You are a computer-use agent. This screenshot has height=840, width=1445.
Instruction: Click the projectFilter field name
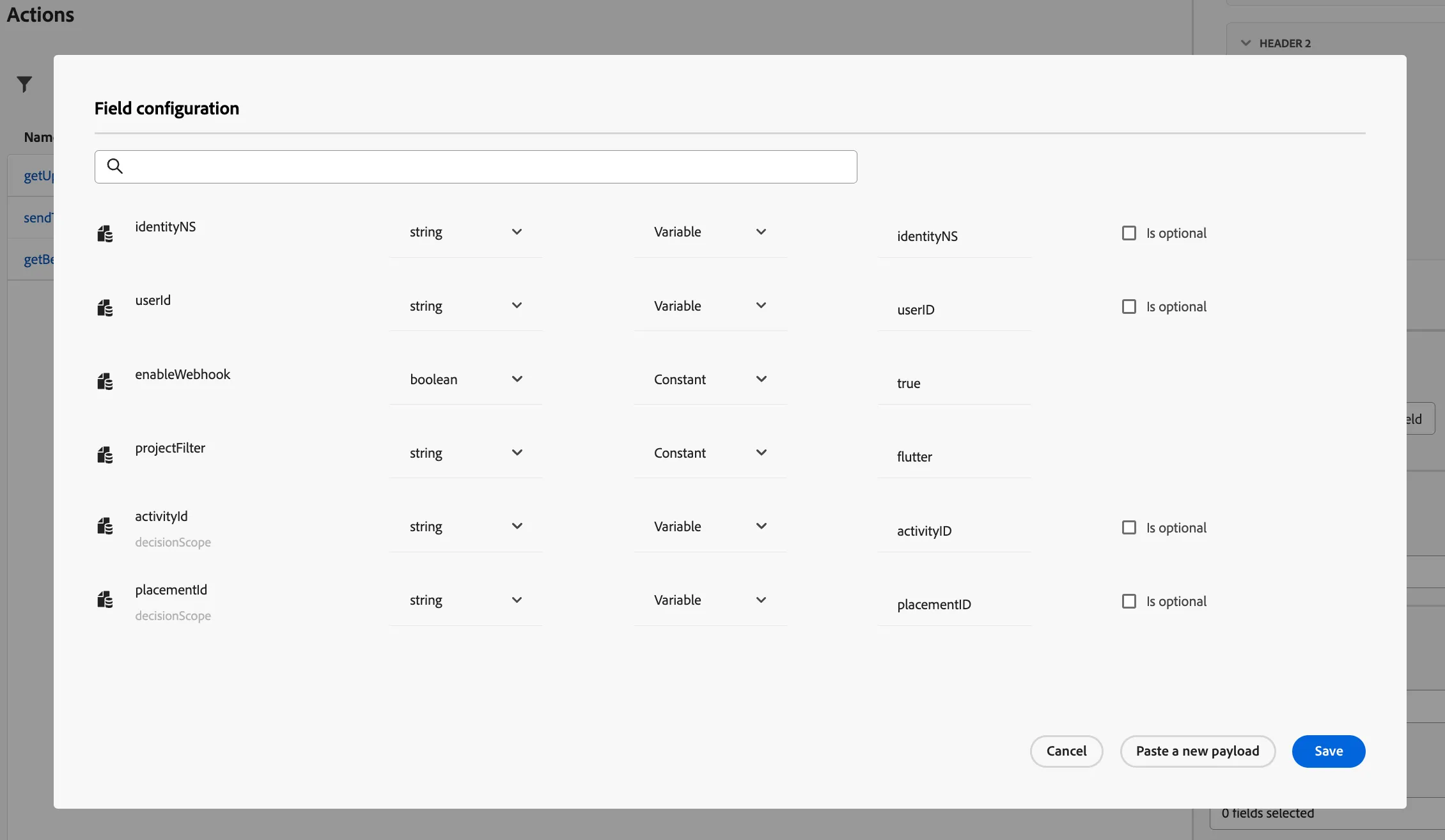point(170,448)
